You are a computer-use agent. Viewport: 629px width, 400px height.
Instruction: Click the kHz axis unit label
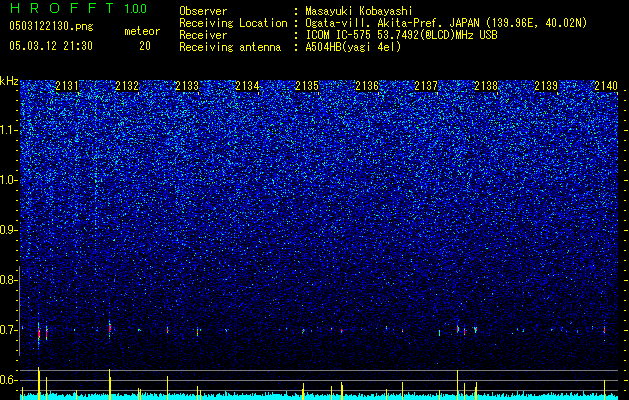[9, 81]
